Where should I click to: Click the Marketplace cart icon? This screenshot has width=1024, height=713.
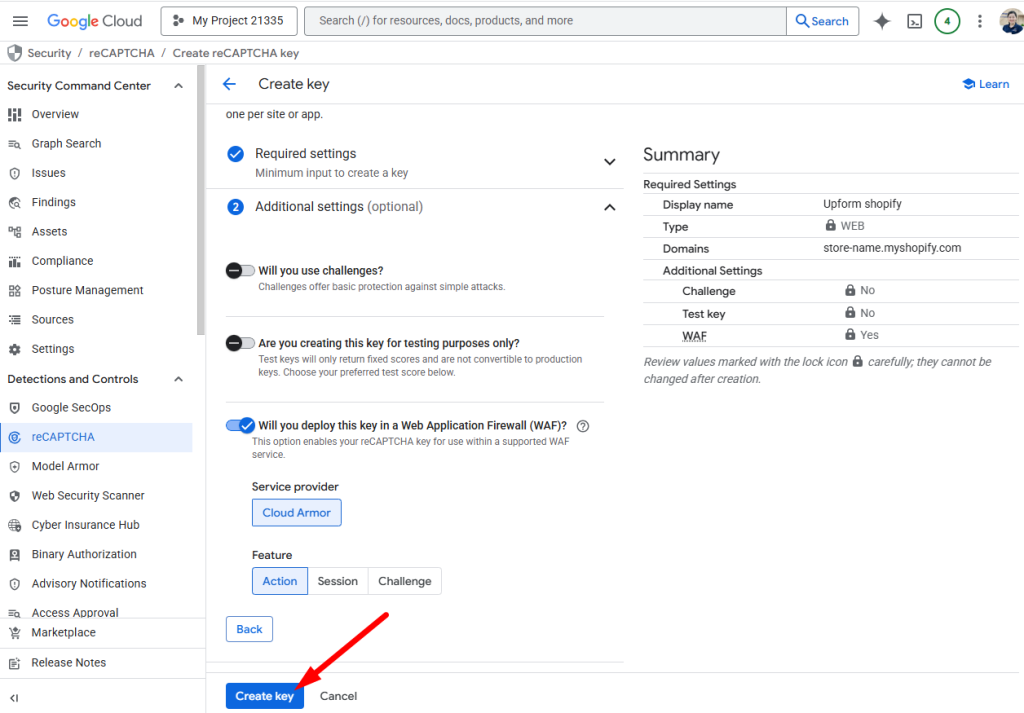click(14, 633)
